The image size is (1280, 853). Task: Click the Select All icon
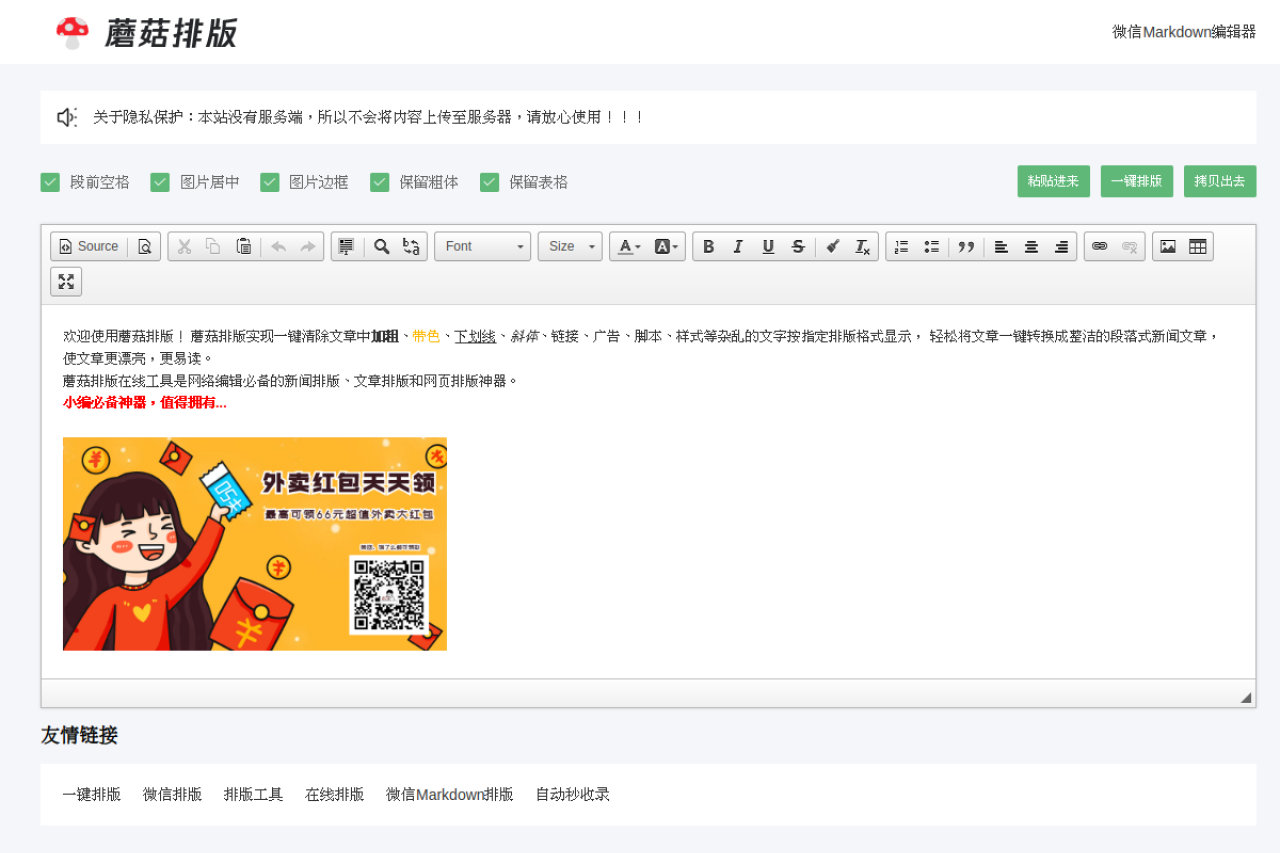[346, 246]
